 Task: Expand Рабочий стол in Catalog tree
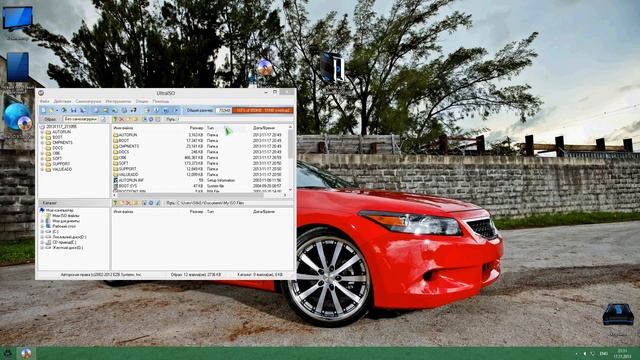pyautogui.click(x=42, y=226)
